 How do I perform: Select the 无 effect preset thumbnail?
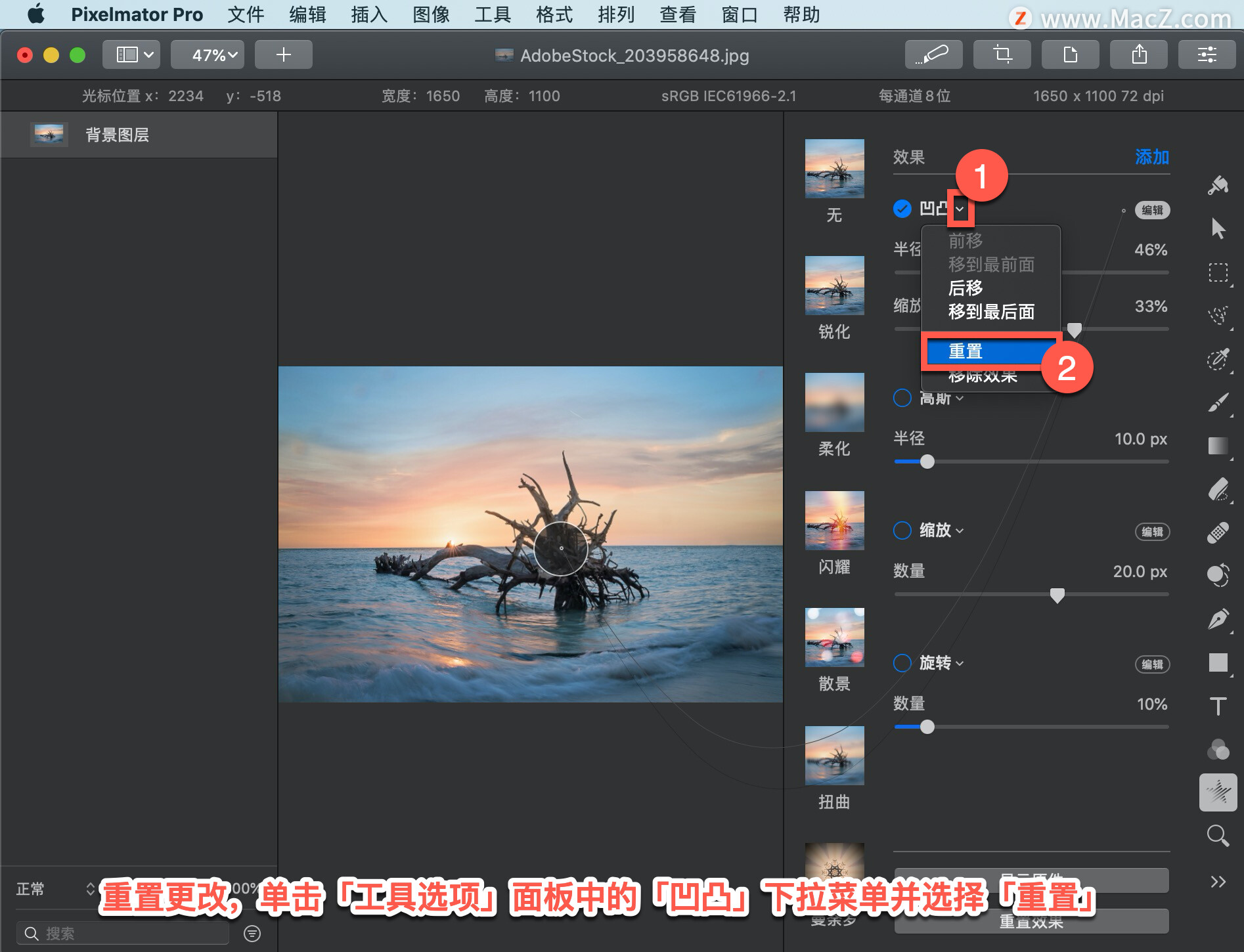(x=834, y=169)
